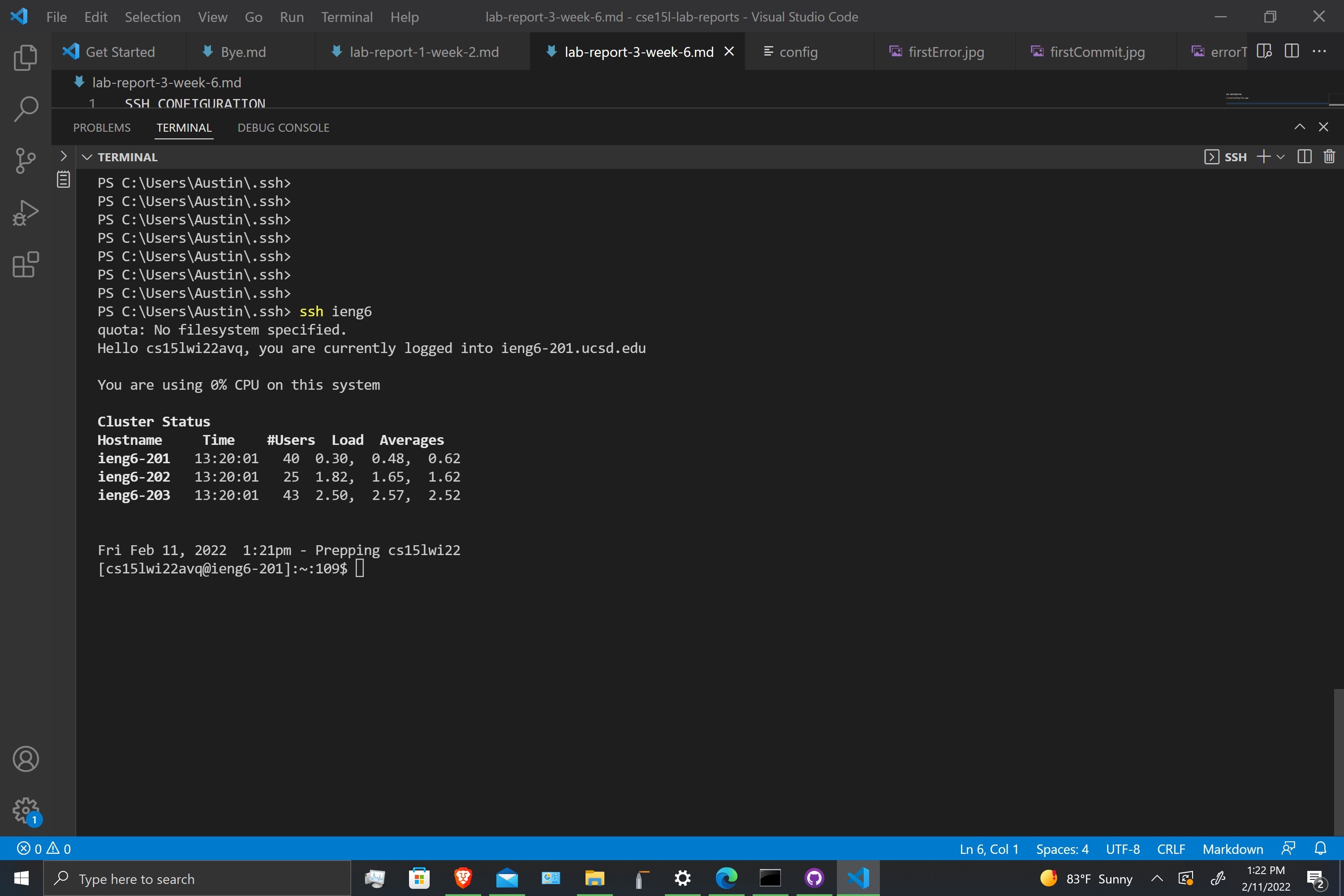Select language mode Markdown
The image size is (1344, 896).
[x=1232, y=849]
